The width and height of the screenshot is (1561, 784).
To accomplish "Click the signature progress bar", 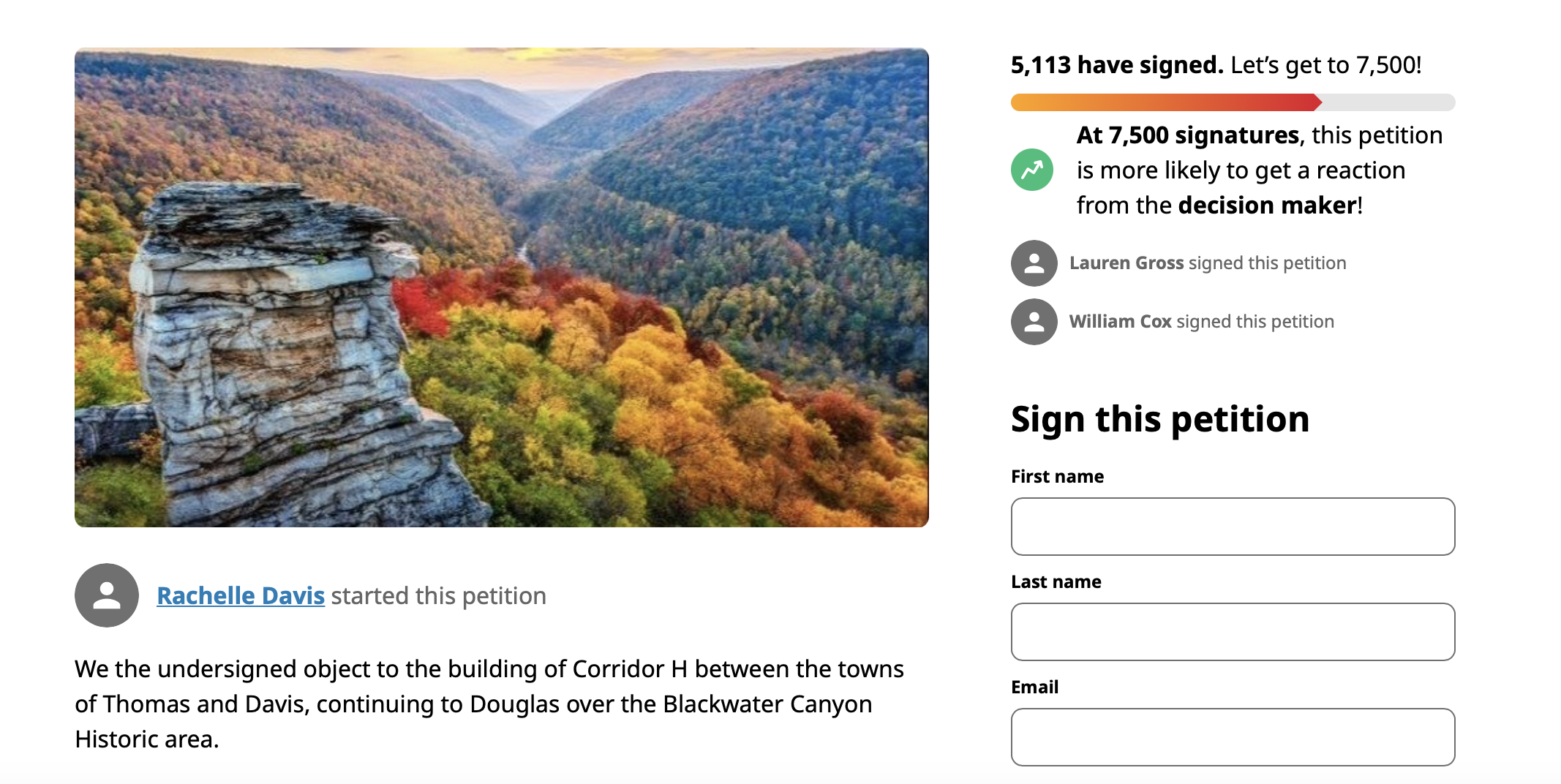I will point(1233,102).
